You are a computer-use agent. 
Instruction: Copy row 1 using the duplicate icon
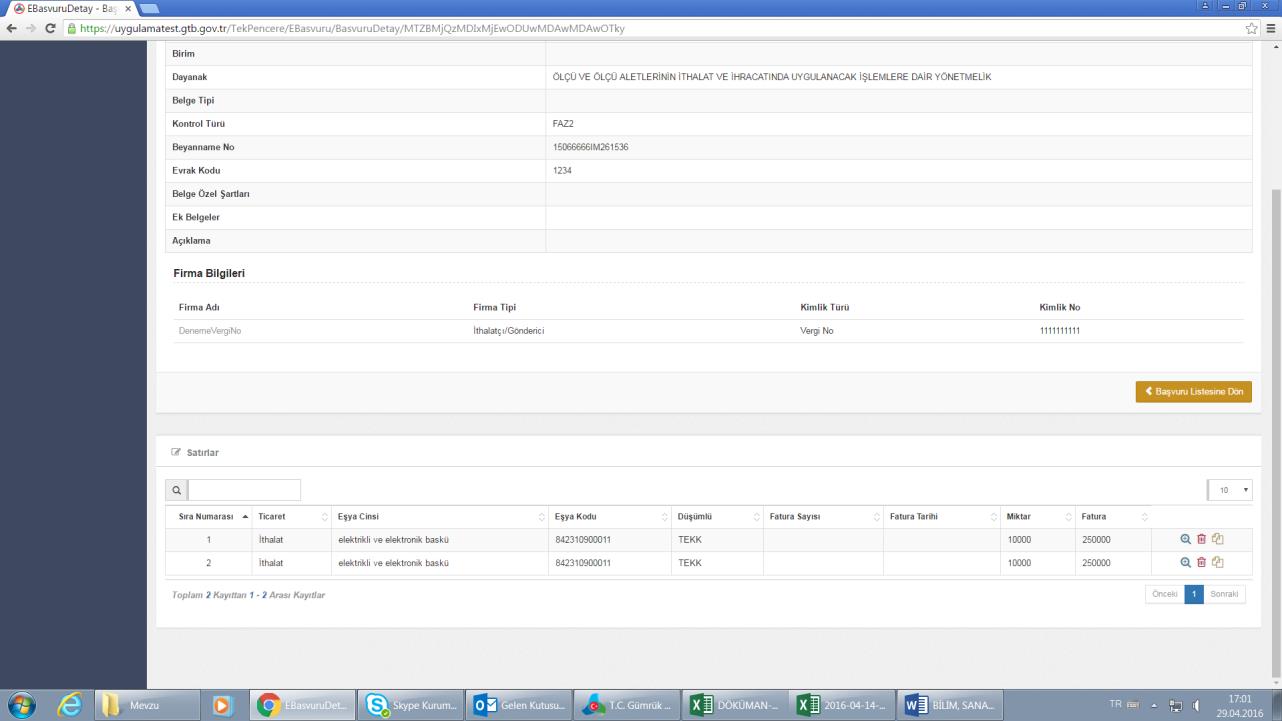[x=1218, y=539]
